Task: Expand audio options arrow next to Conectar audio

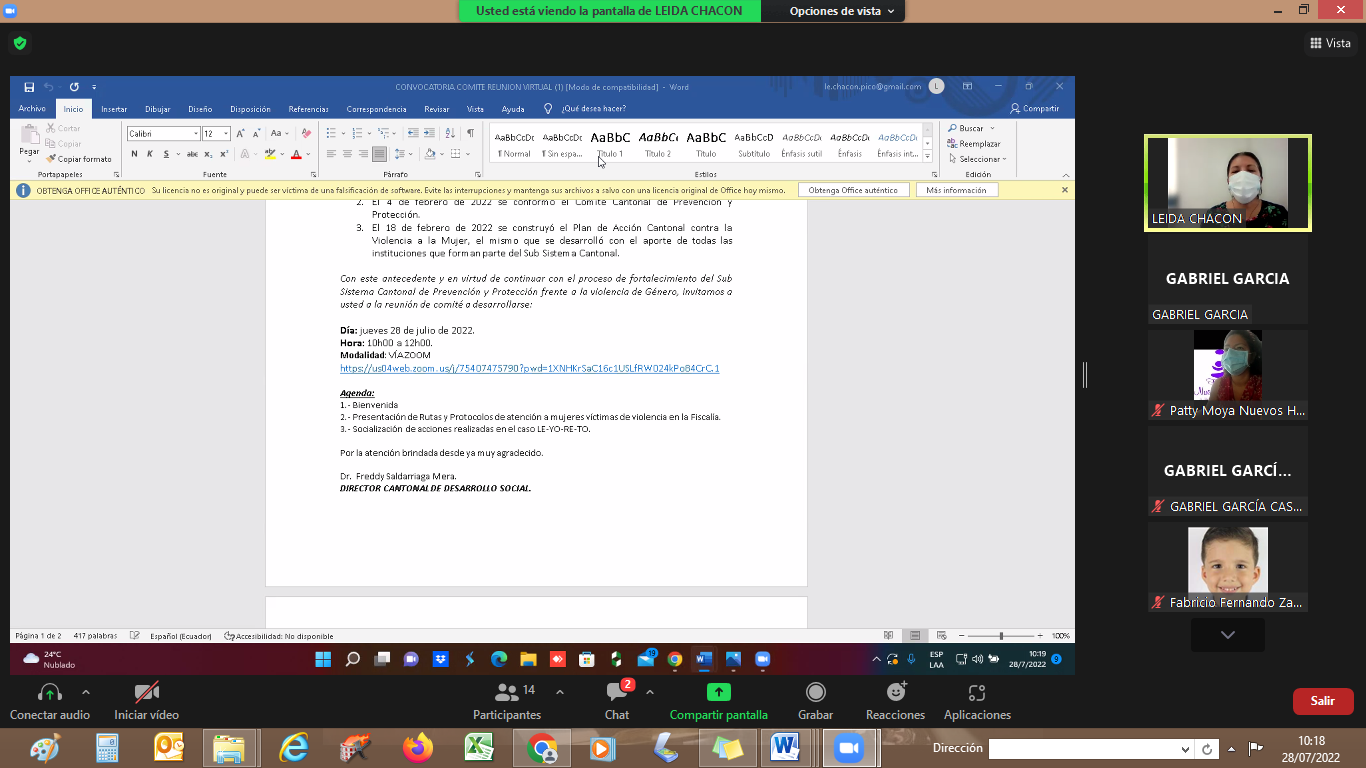Action: coord(86,692)
